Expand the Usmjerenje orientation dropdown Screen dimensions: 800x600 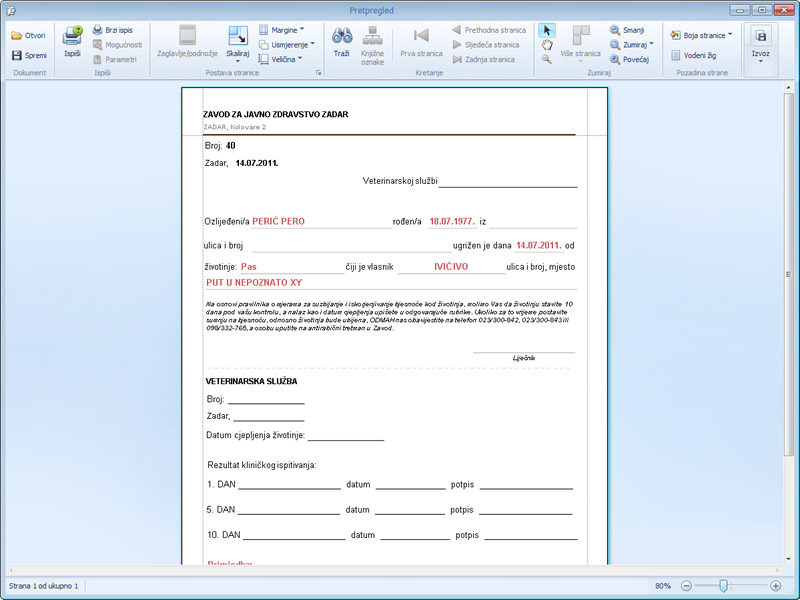pyautogui.click(x=286, y=45)
